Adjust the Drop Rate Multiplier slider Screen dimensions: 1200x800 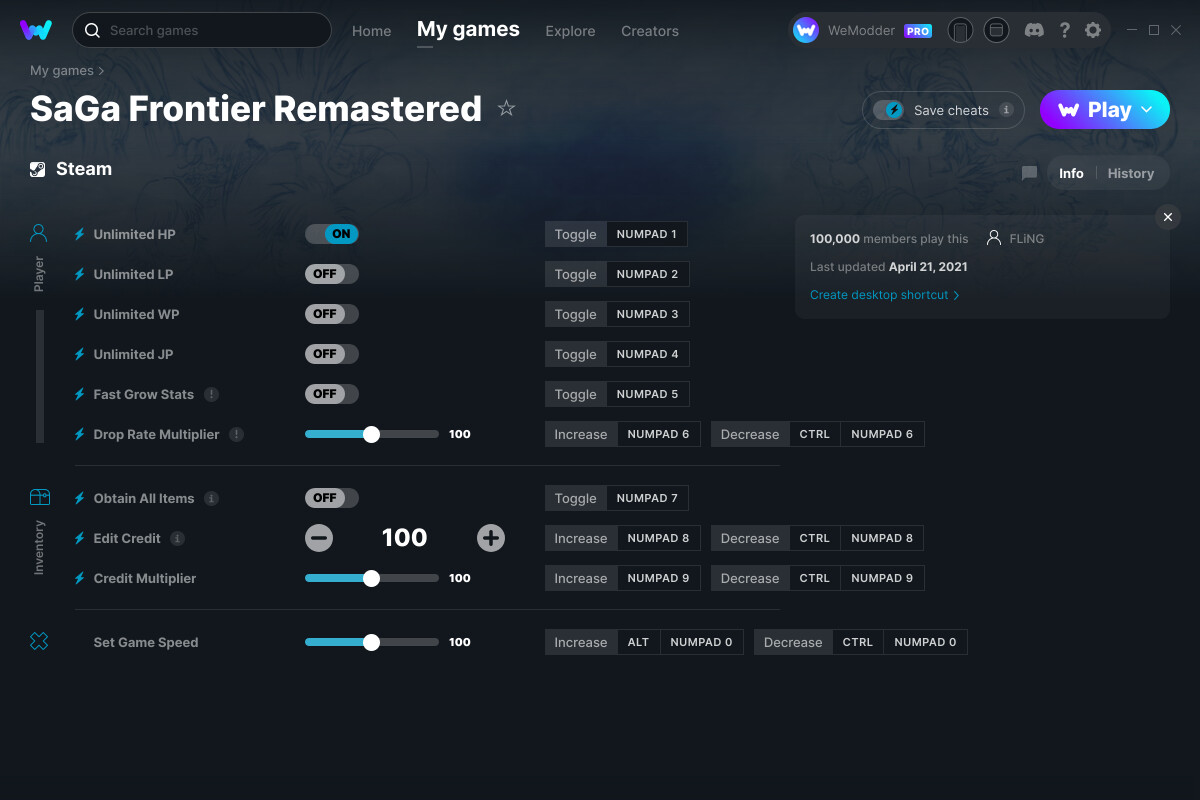pos(372,434)
